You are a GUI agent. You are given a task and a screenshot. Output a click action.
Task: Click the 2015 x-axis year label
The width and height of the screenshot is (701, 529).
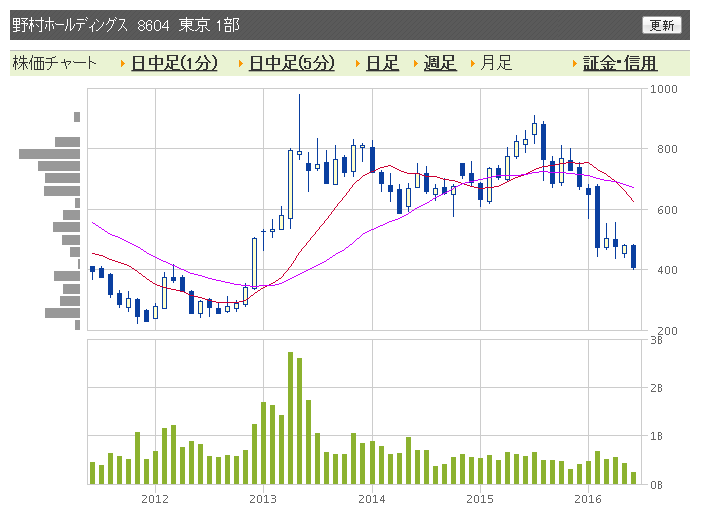(480, 499)
